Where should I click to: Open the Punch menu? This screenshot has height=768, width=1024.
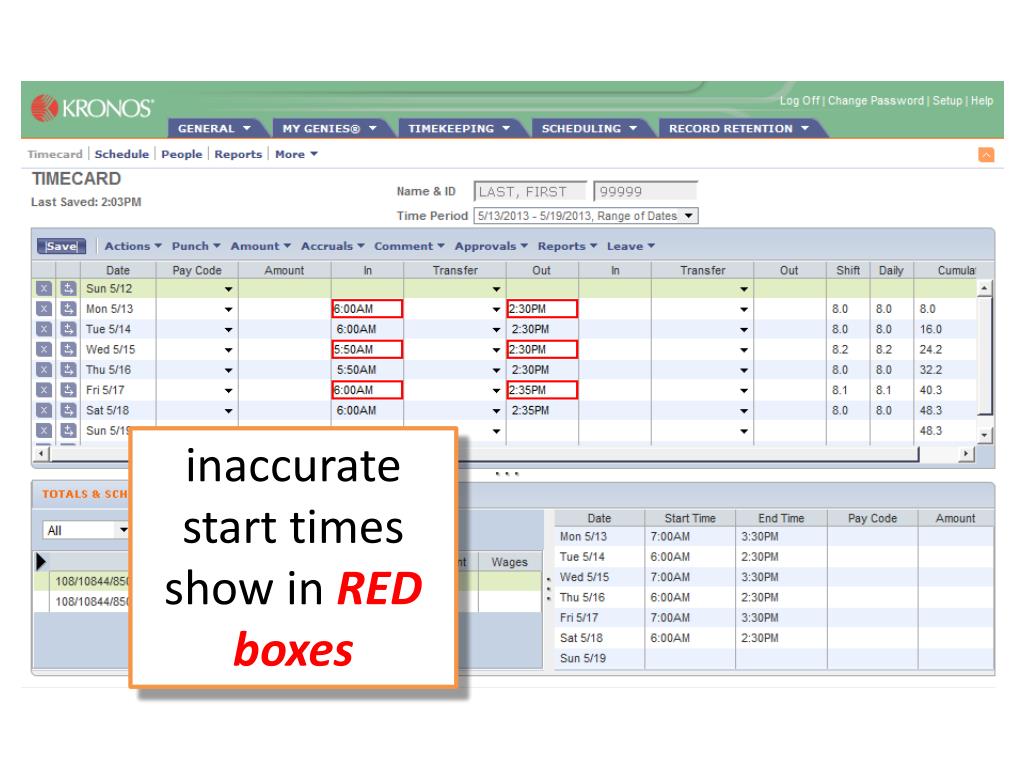[196, 246]
